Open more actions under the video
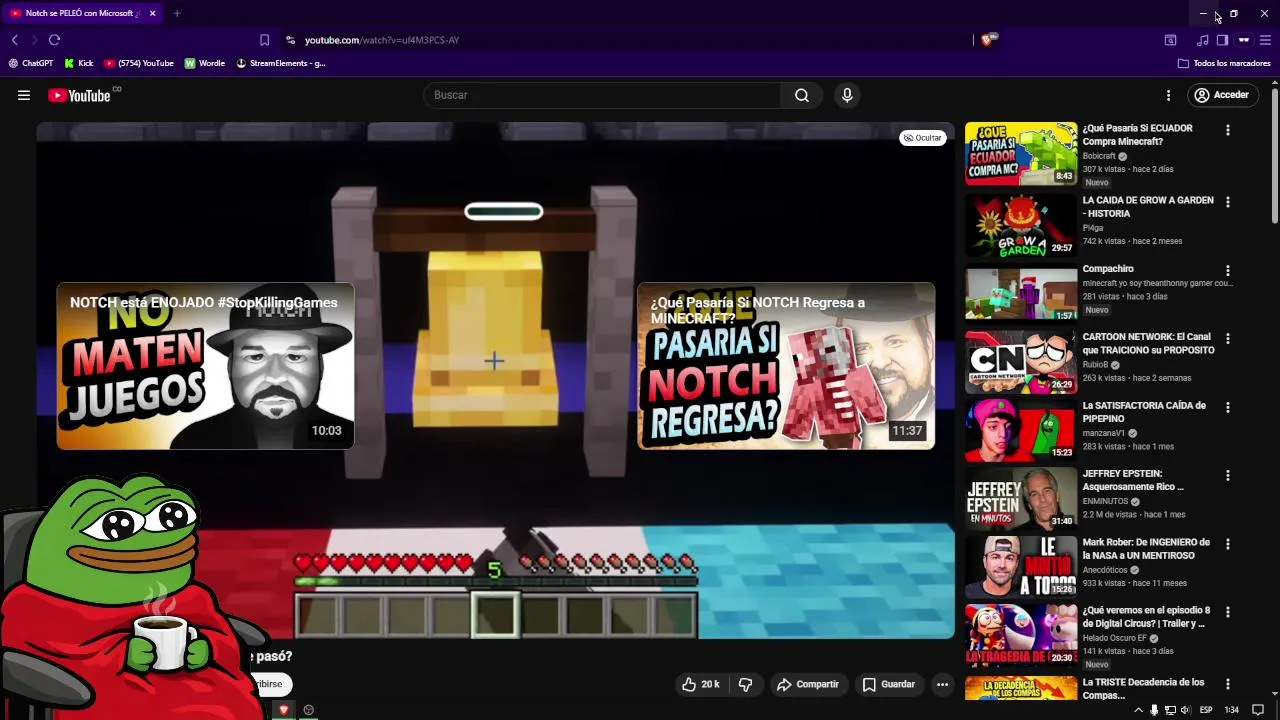Image resolution: width=1280 pixels, height=720 pixels. click(942, 684)
